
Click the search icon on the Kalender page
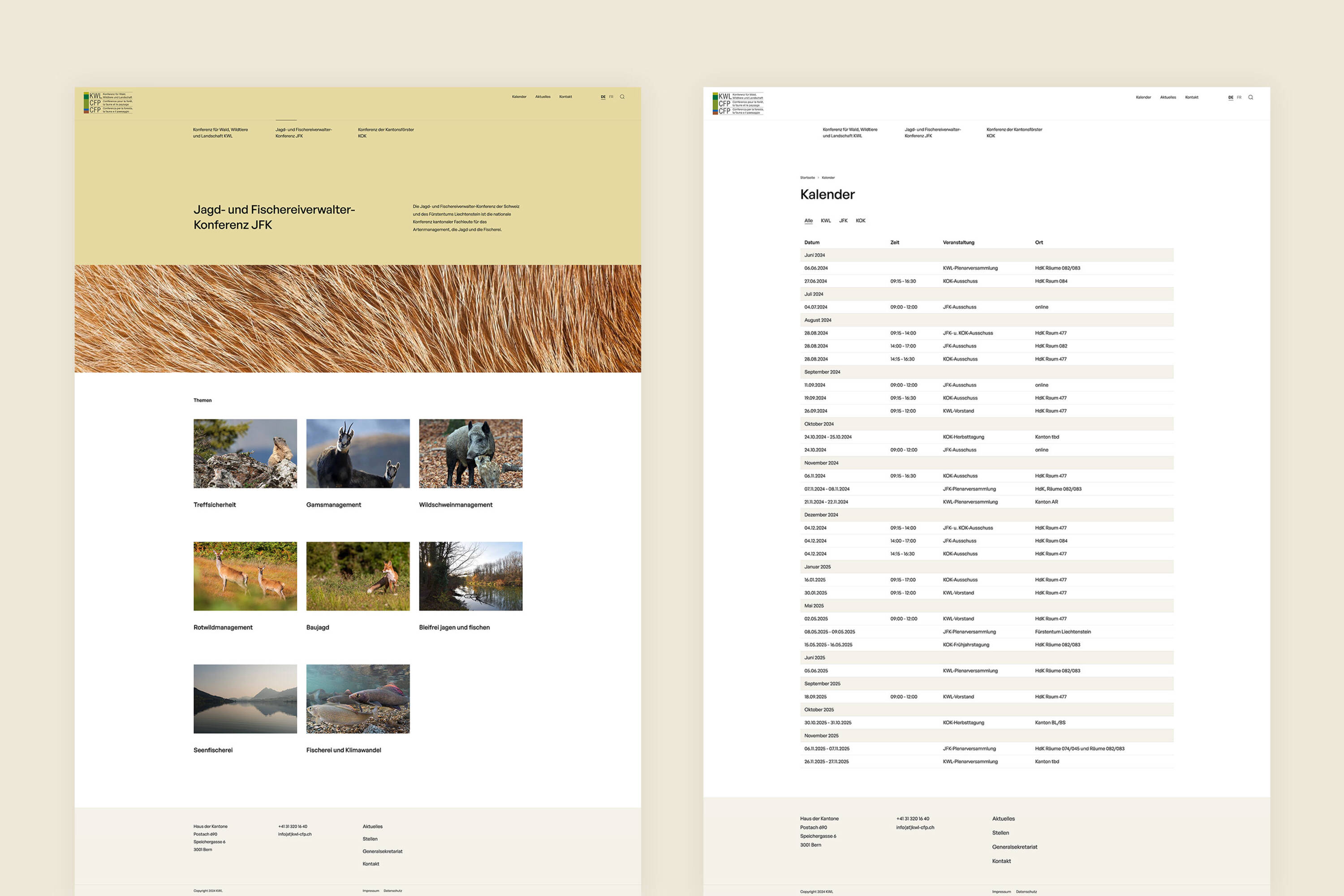click(1250, 97)
